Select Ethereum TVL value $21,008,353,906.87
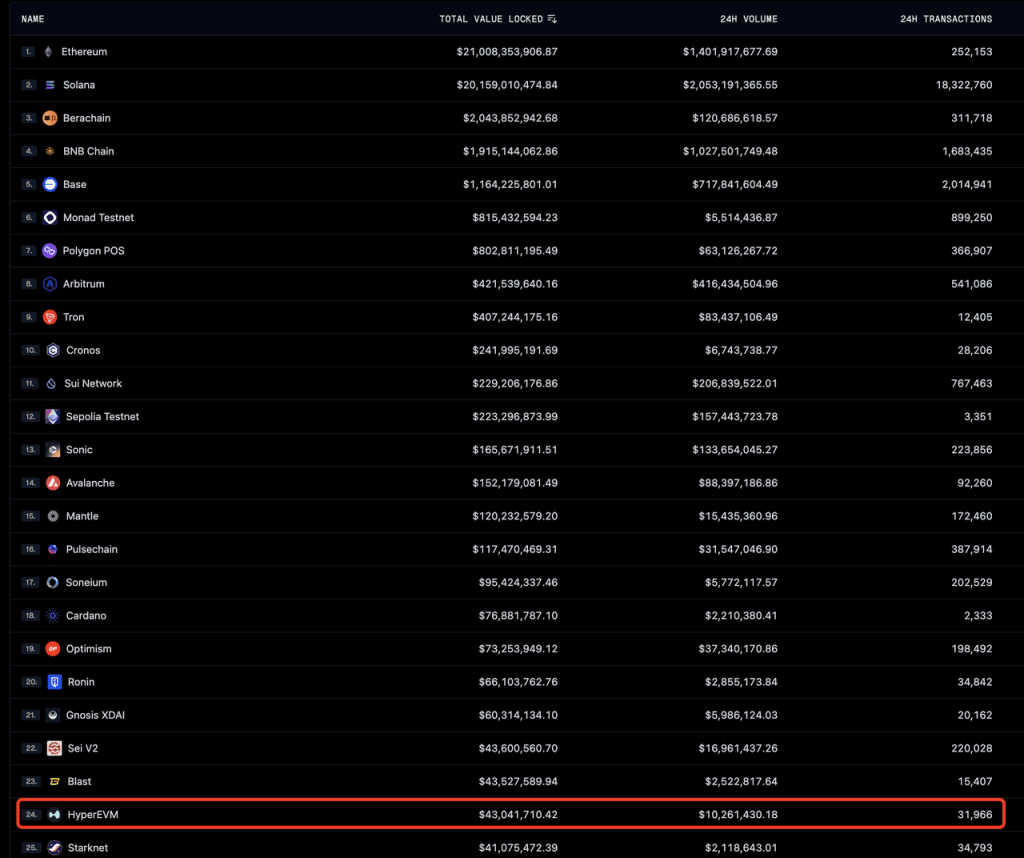Image resolution: width=1024 pixels, height=858 pixels. point(507,52)
